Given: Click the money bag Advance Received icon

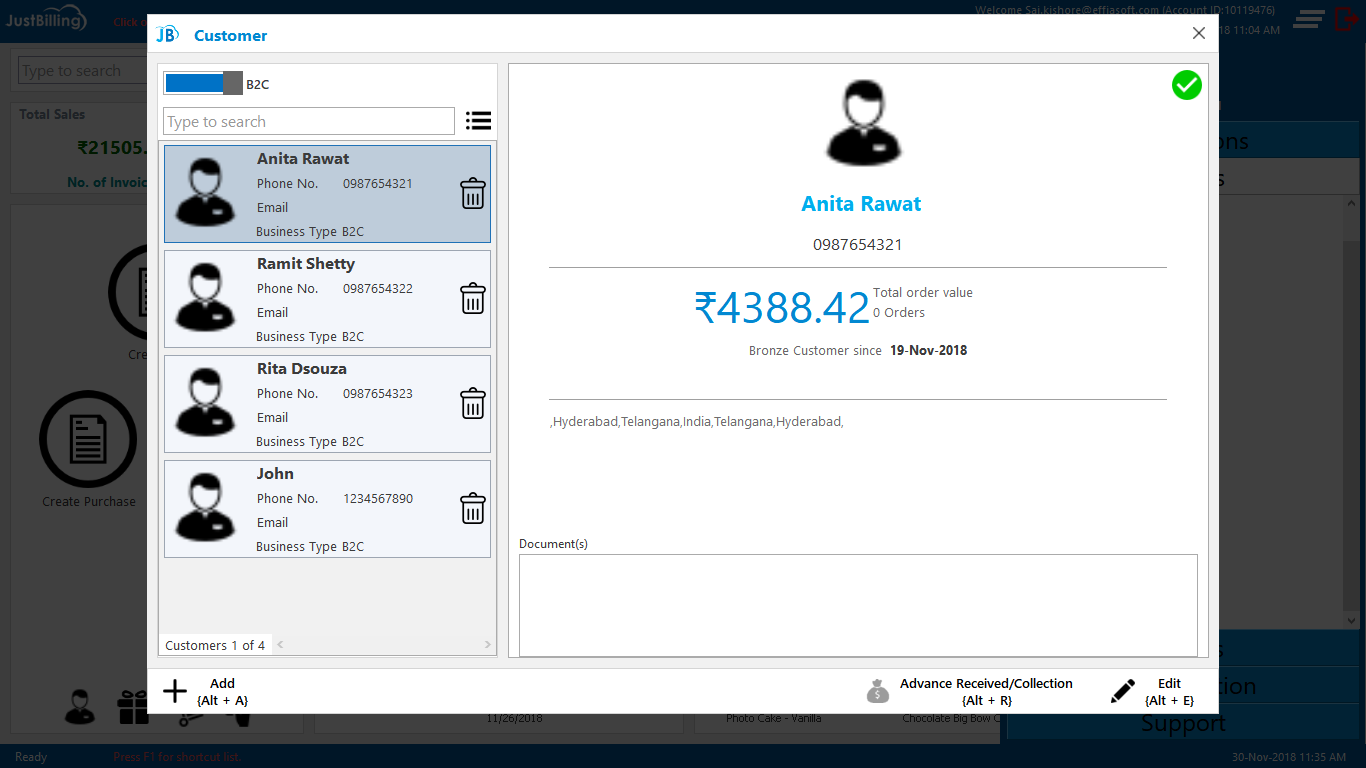Looking at the screenshot, I should 878,691.
